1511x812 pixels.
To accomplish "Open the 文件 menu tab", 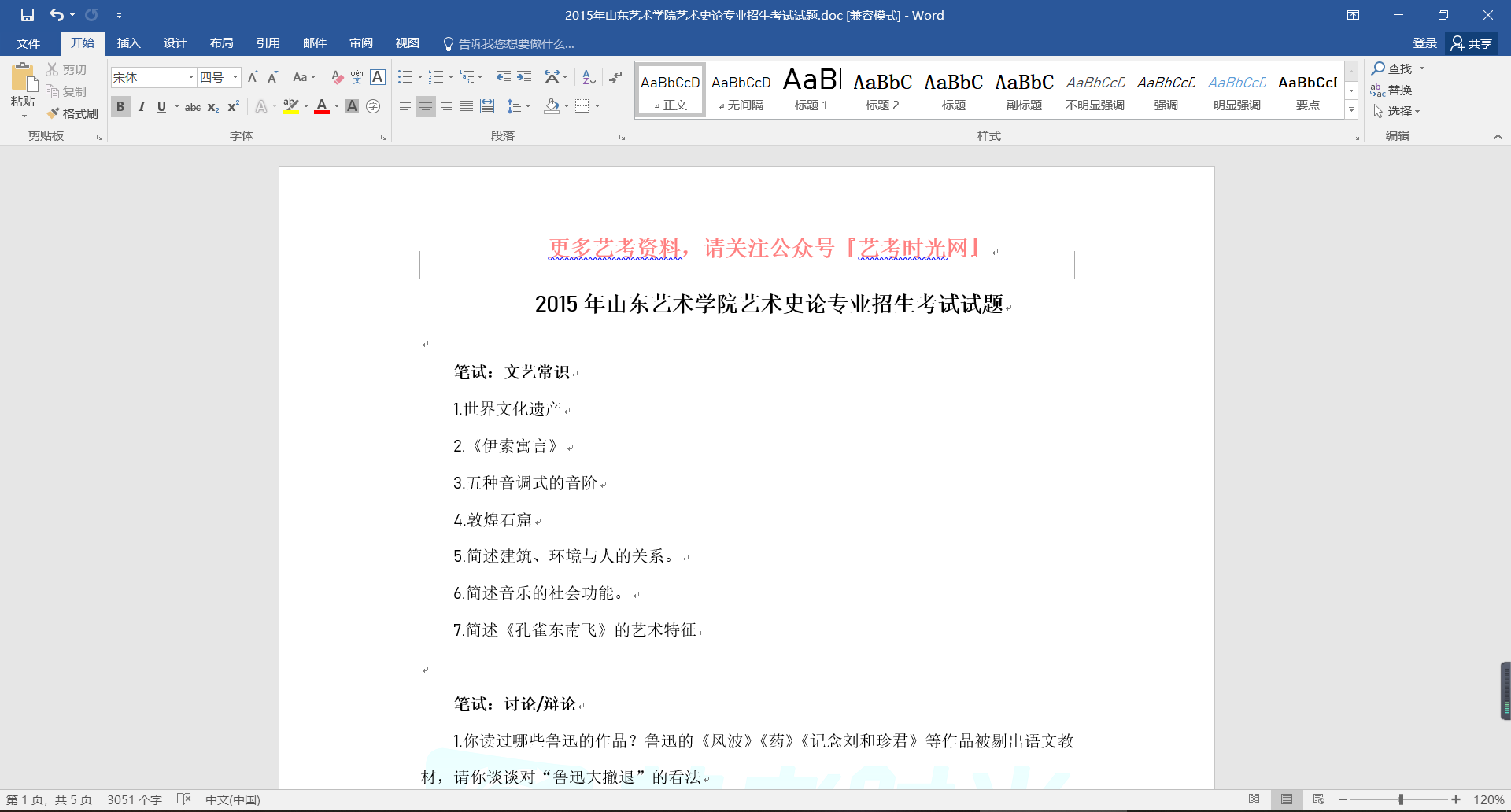I will click(28, 43).
